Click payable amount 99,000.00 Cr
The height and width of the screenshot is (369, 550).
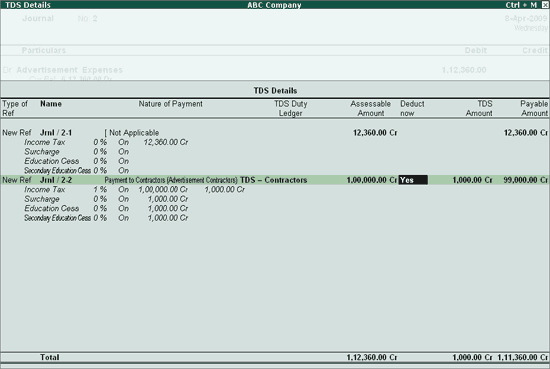tap(525, 180)
